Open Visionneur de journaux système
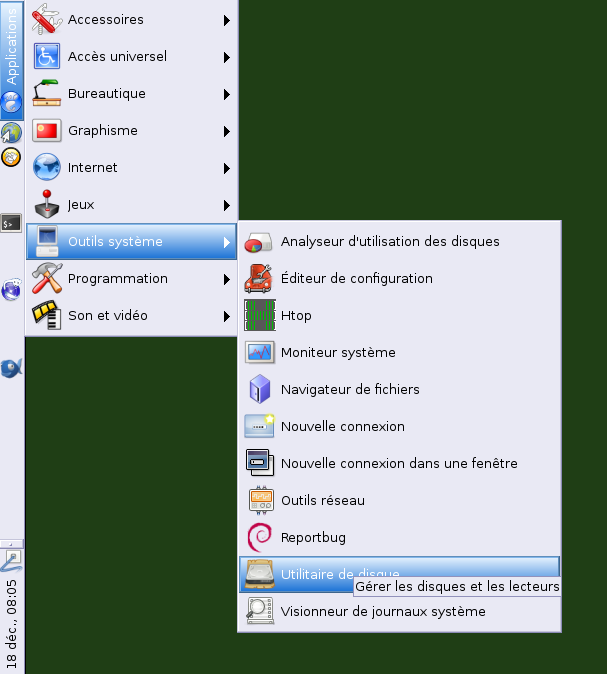This screenshot has height=674, width=607. (383, 611)
